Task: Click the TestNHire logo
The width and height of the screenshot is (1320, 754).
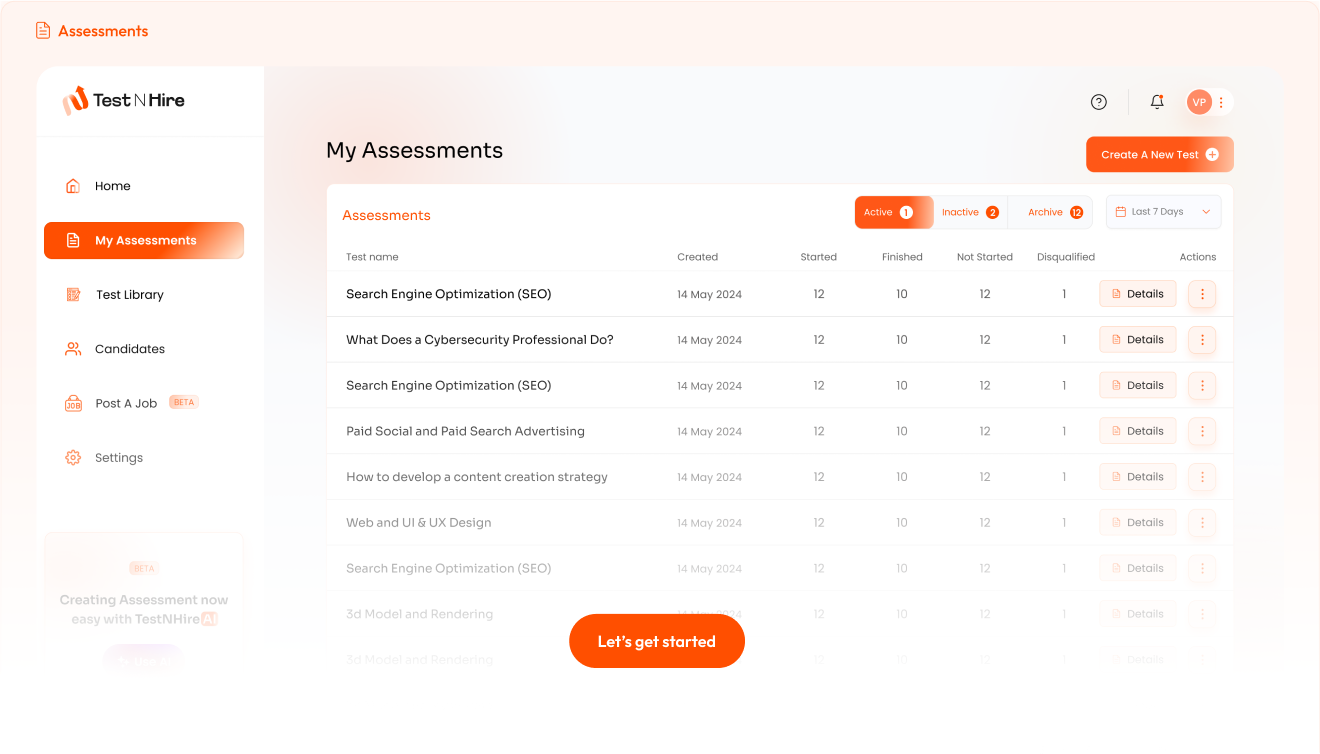Action: (x=124, y=100)
